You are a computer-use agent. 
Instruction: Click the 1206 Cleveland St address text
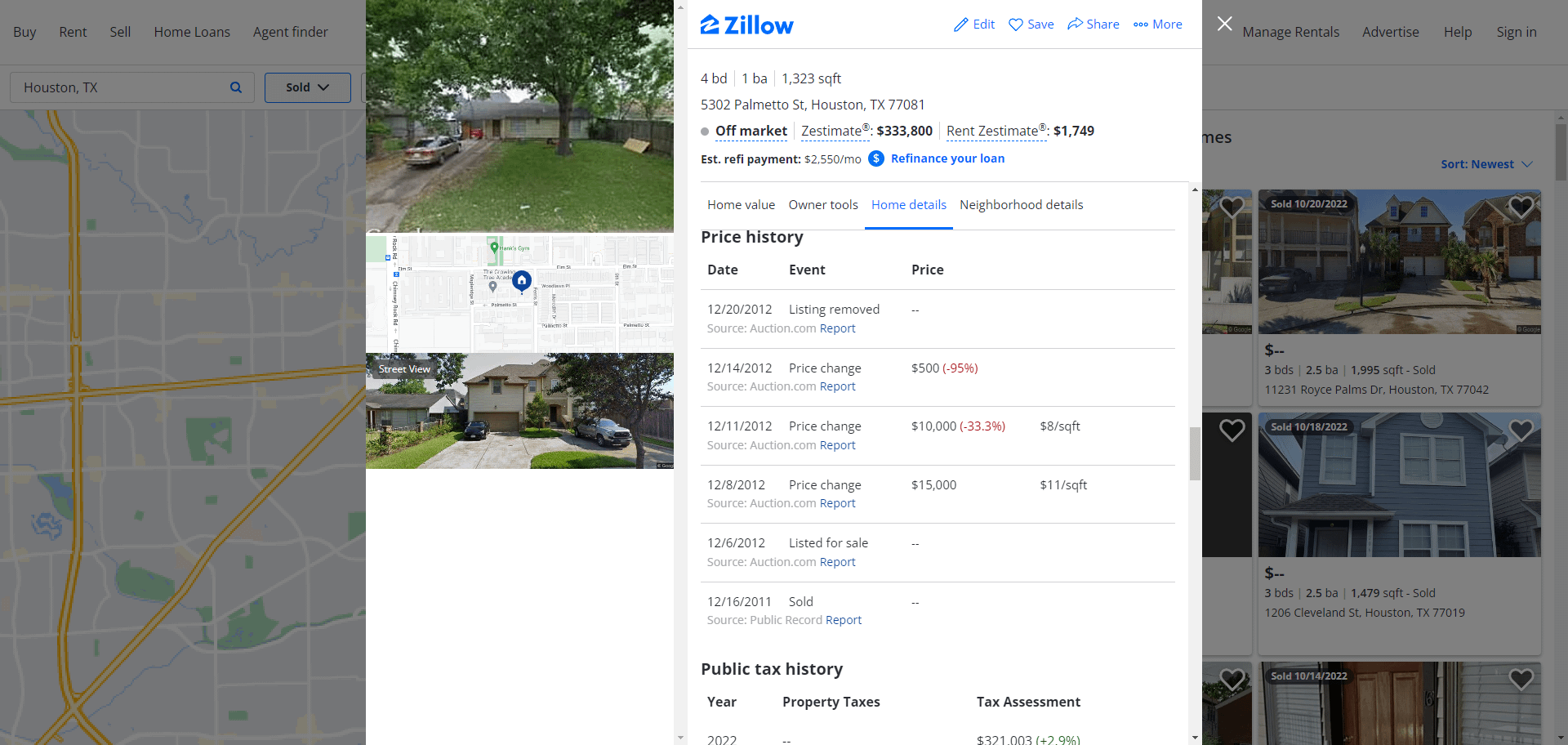click(x=1365, y=613)
